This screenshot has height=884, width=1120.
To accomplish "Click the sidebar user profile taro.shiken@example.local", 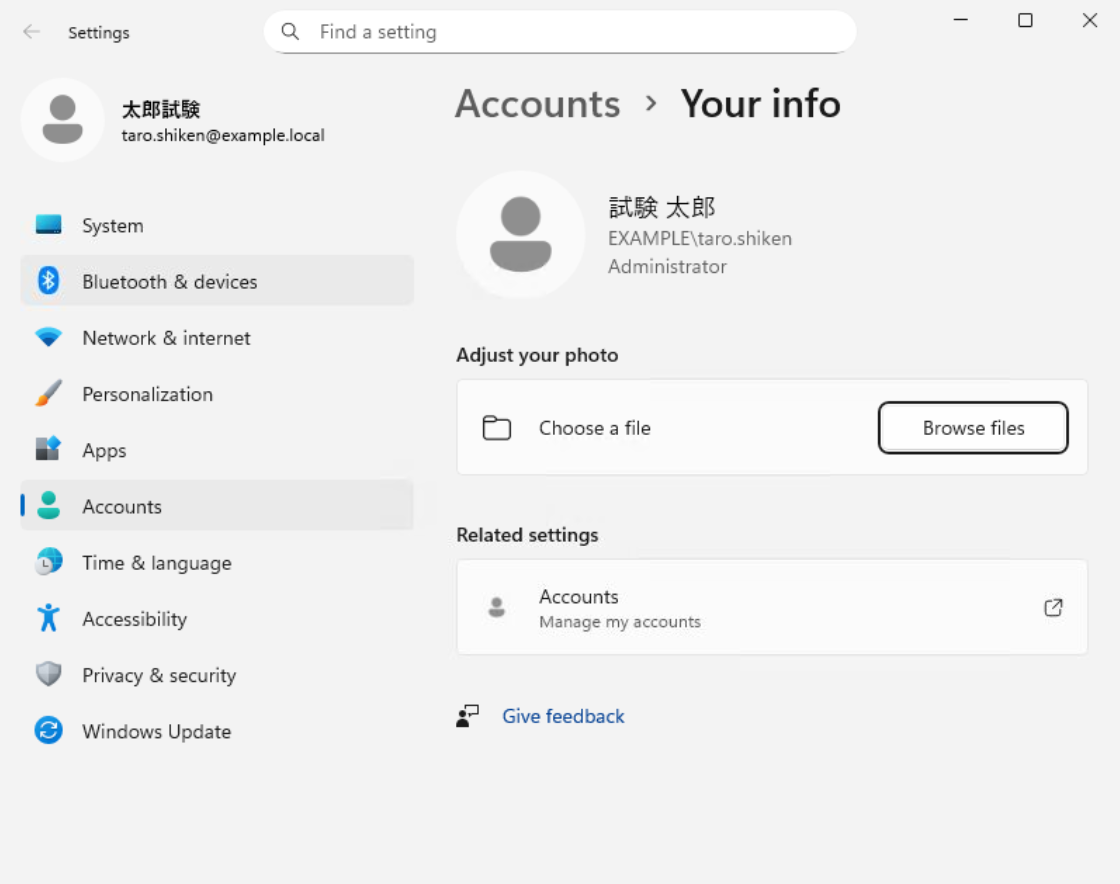I will (222, 135).
